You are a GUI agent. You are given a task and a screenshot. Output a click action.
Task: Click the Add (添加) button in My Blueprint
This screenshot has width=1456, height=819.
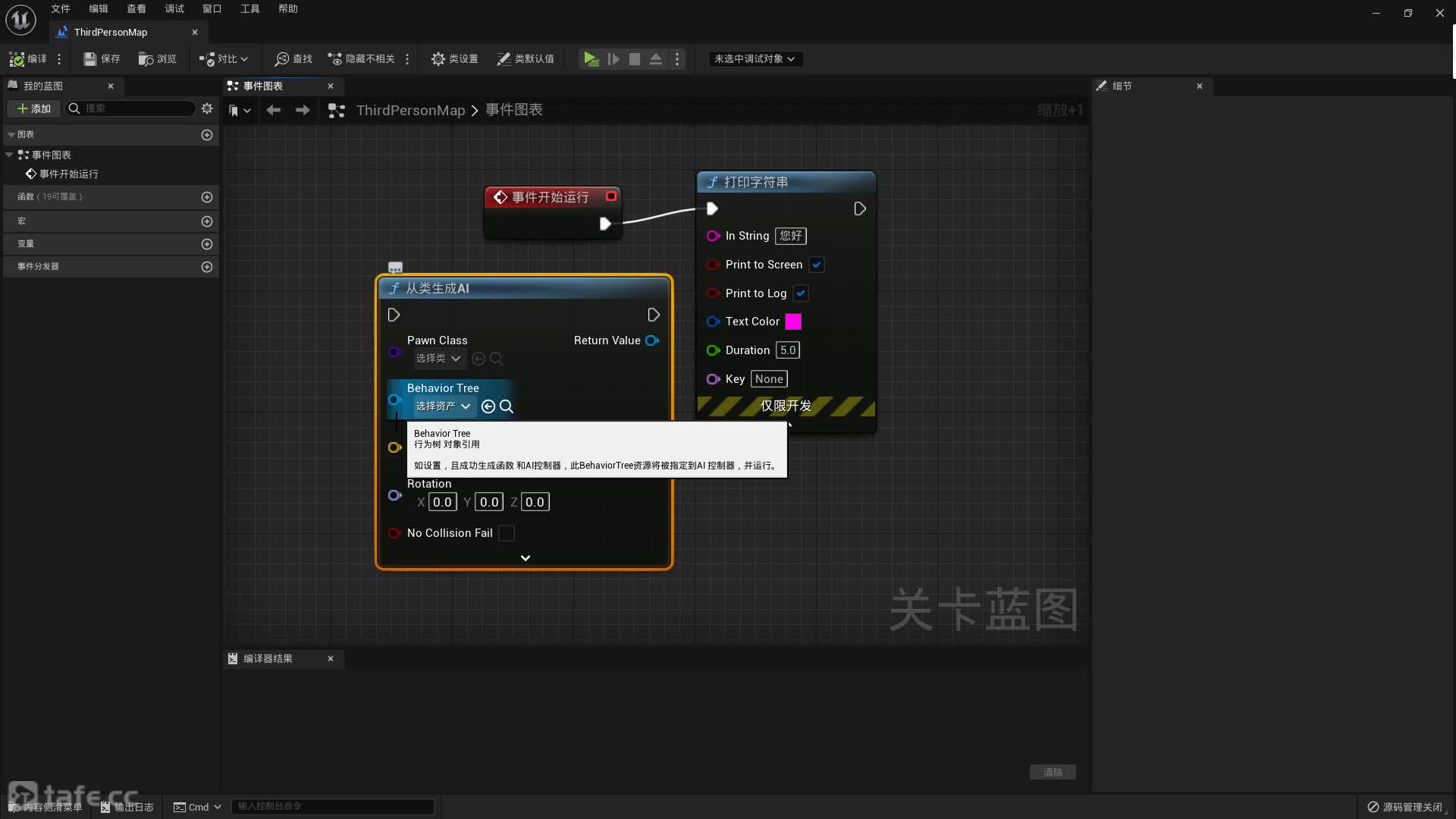pyautogui.click(x=34, y=108)
